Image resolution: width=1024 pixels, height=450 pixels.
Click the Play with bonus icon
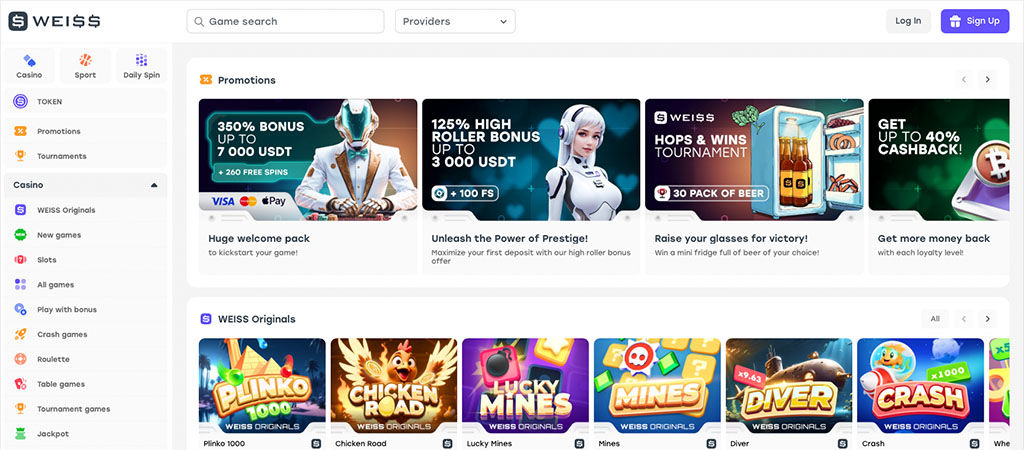(x=20, y=309)
